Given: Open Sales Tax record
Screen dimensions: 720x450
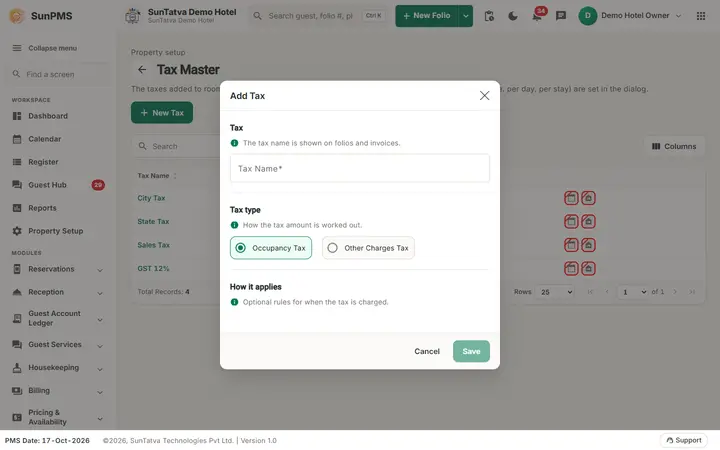Looking at the screenshot, I should [x=153, y=245].
